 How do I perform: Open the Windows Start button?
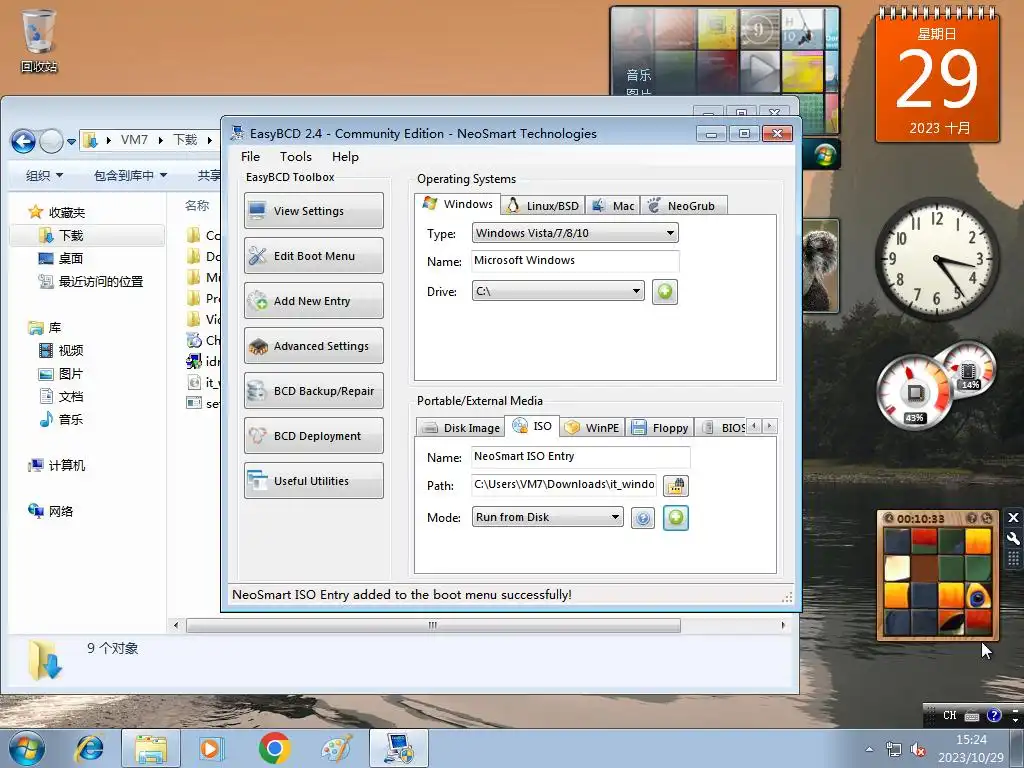[x=26, y=748]
